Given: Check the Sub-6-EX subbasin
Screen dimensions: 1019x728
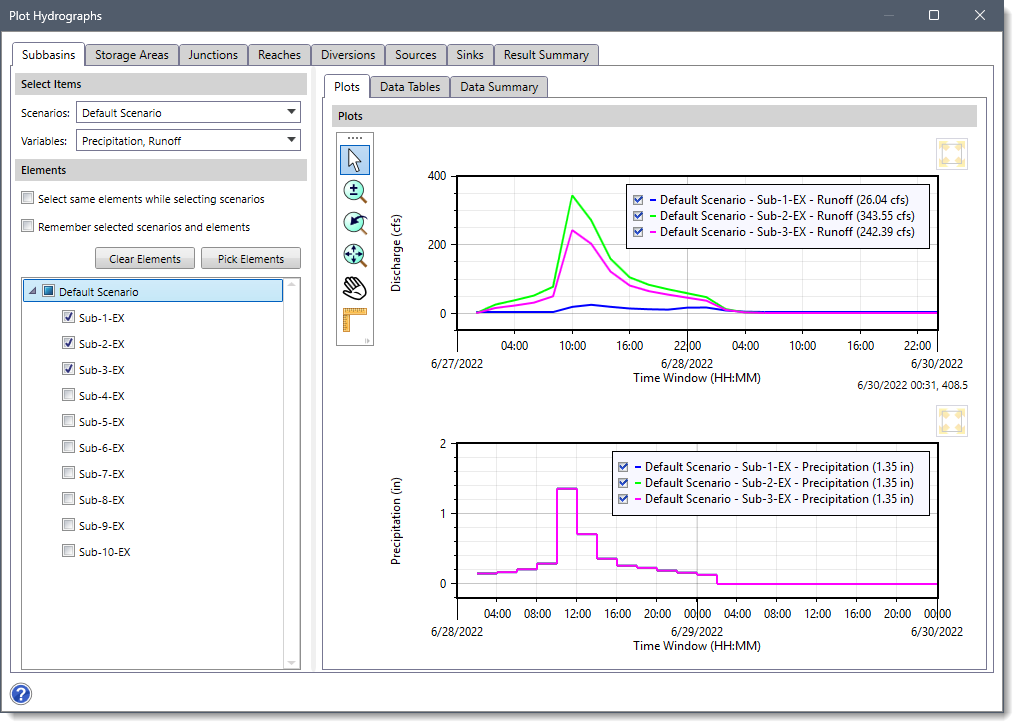Looking at the screenshot, I should (68, 447).
